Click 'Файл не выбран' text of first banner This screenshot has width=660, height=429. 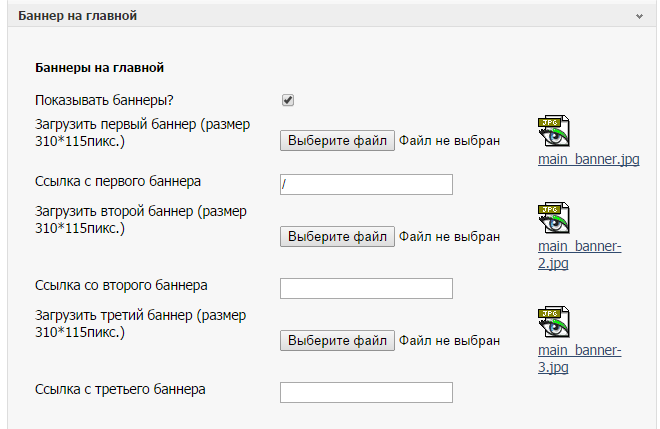[x=449, y=141]
